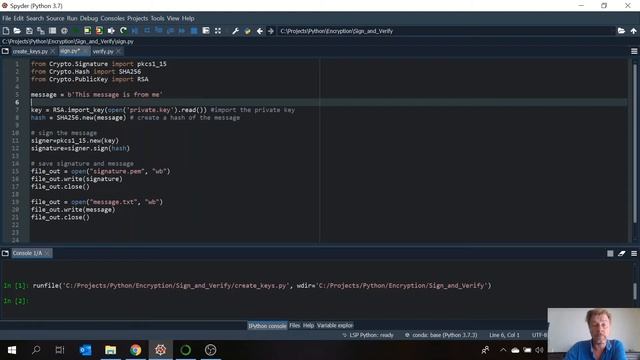Click the Run current cell icon

point(87,31)
